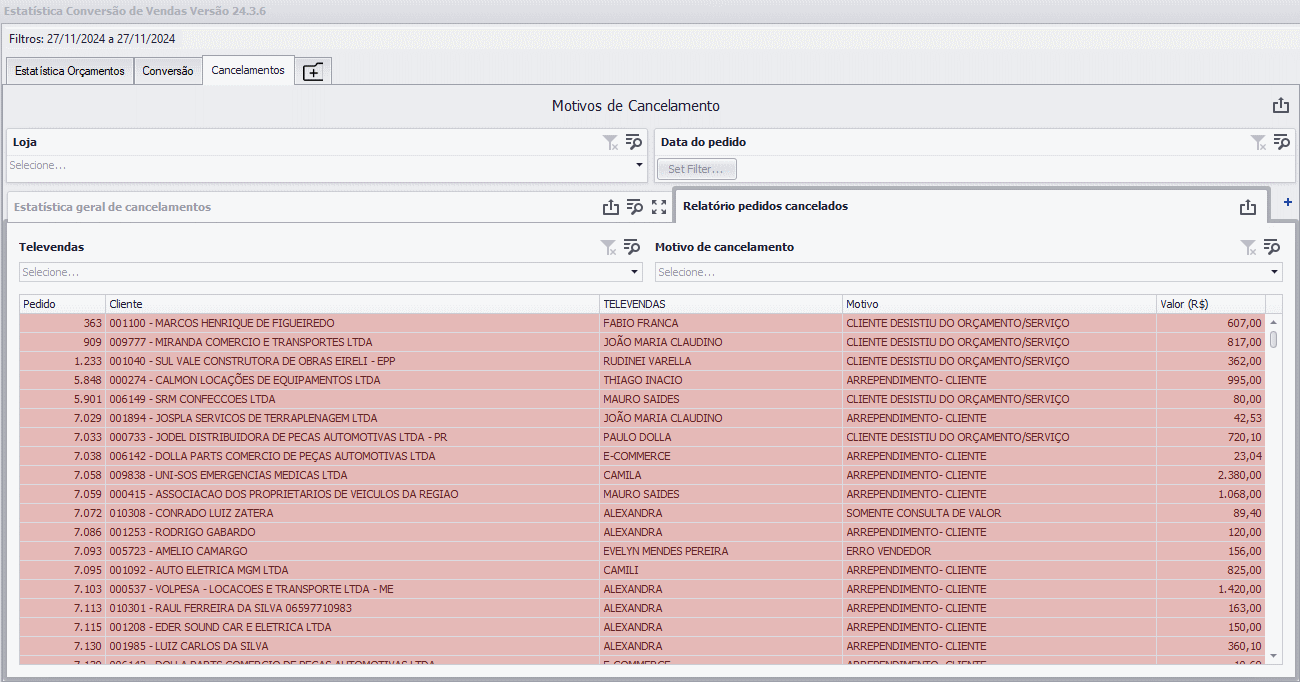Click the Set Filter button
The height and width of the screenshot is (682, 1300).
coord(697,169)
